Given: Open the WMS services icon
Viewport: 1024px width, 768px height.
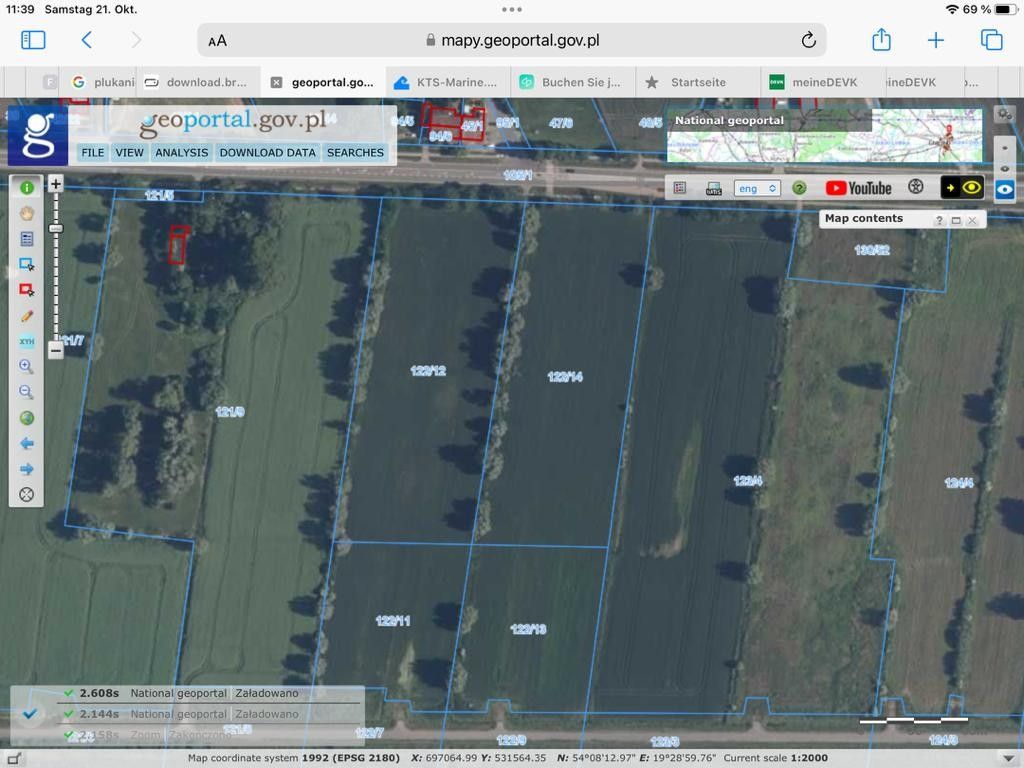Looking at the screenshot, I should tap(714, 188).
